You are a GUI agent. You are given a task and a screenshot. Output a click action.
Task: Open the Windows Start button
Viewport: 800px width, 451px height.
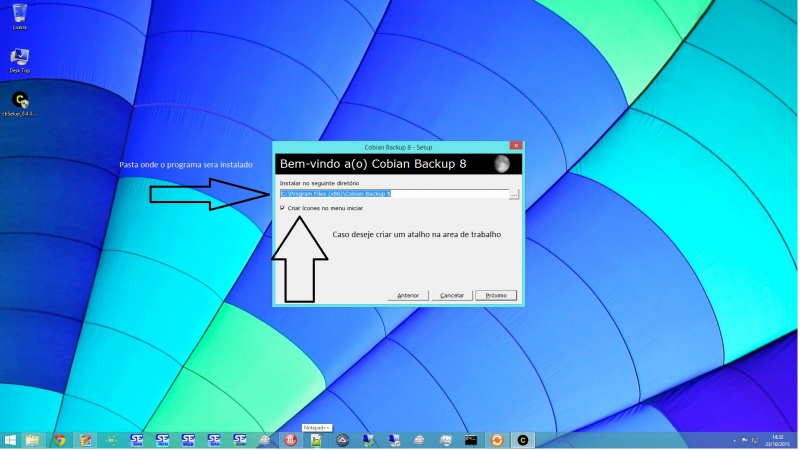(10, 440)
